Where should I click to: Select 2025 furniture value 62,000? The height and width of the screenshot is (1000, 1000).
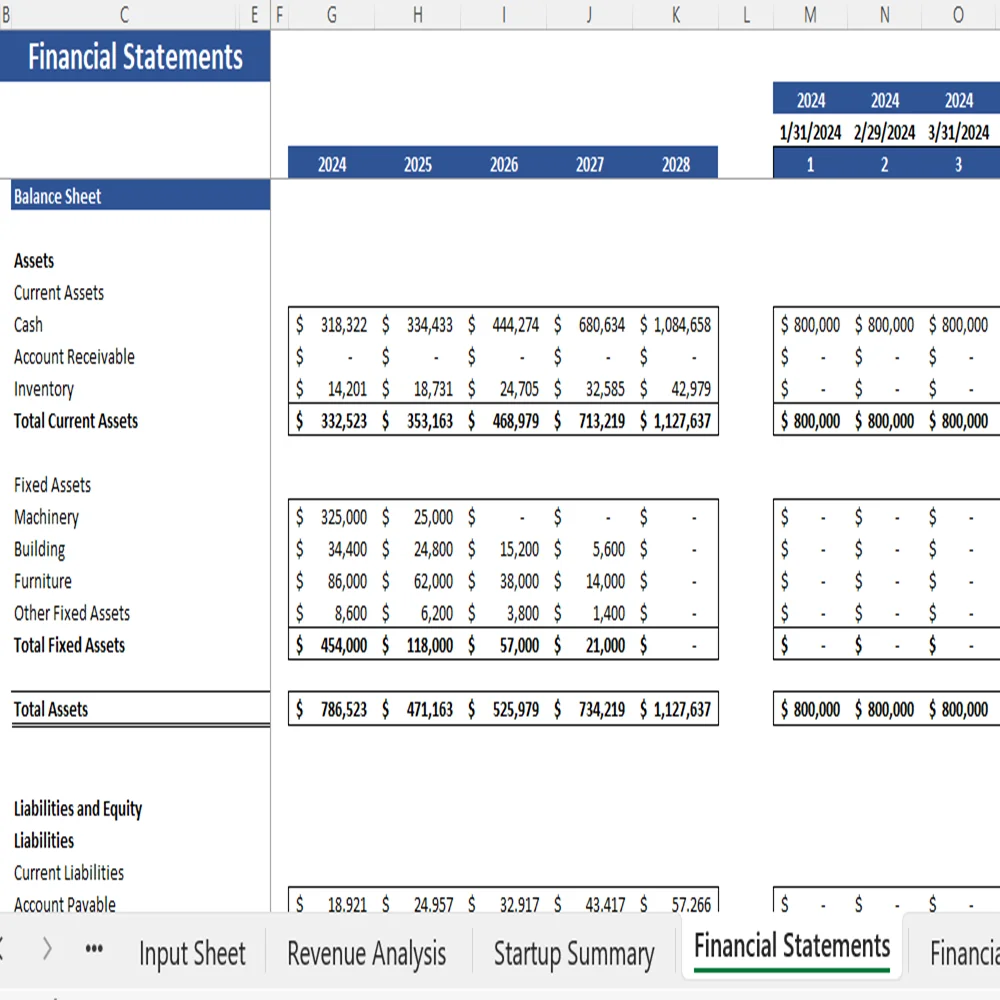click(418, 581)
